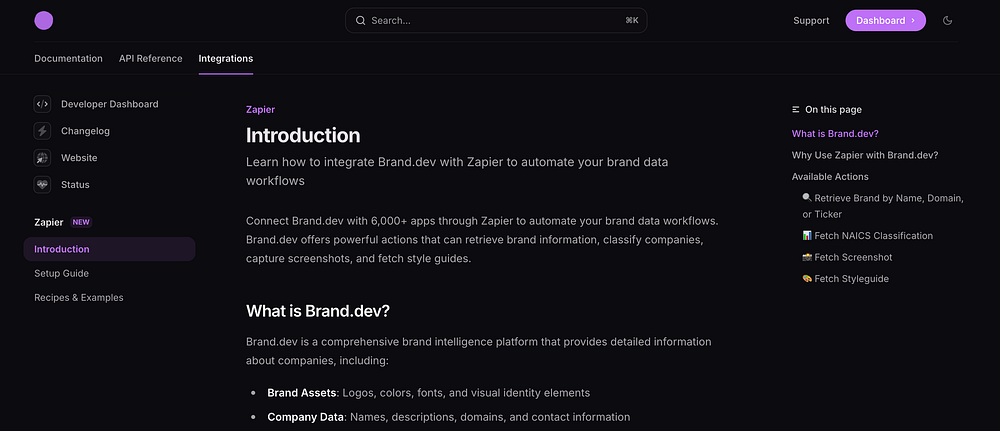This screenshot has height=431, width=1000.
Task: Click the Developer Dashboard code icon
Action: tap(42, 104)
